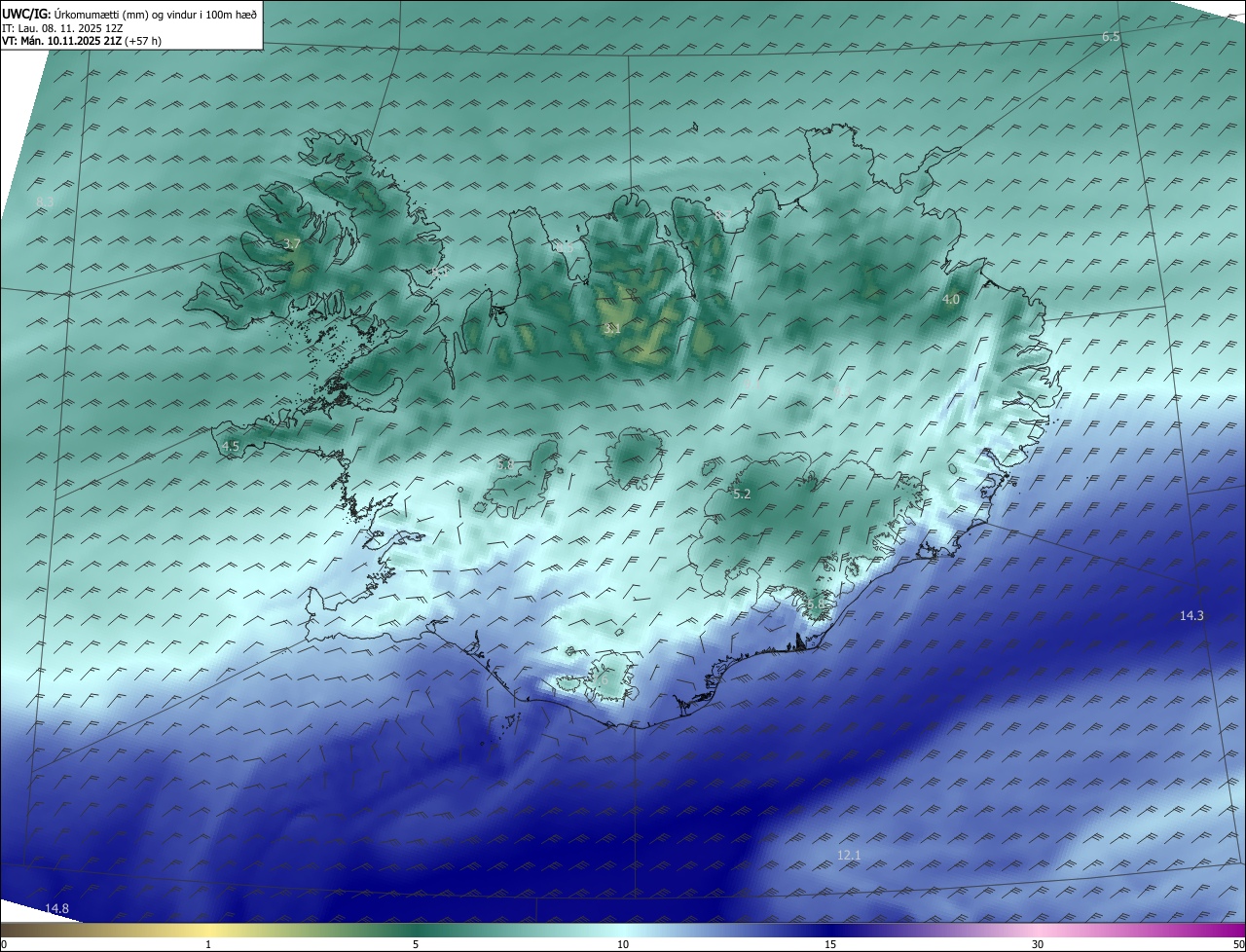This screenshot has height=952, width=1246.
Task: Click the yellow segment of the color bar
Action: [208, 930]
